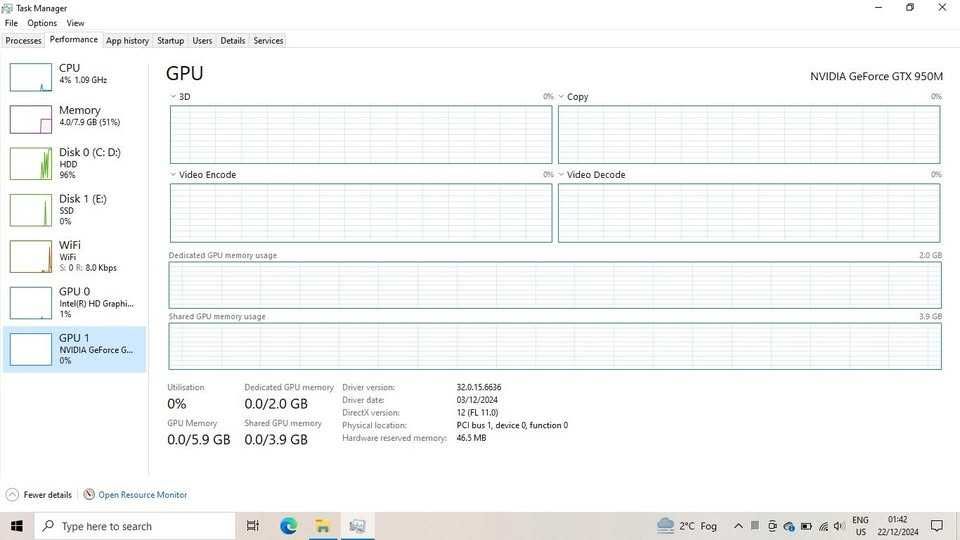Screen dimensions: 960x540
Task: Click the Dedicated GPU memory usage graph
Action: [555, 285]
